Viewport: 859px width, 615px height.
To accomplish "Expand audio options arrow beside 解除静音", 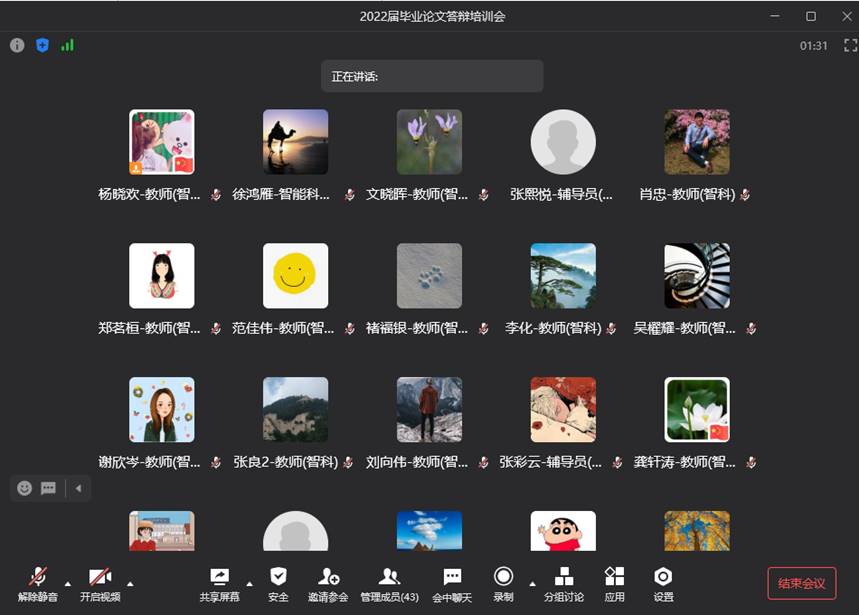I will point(68,582).
